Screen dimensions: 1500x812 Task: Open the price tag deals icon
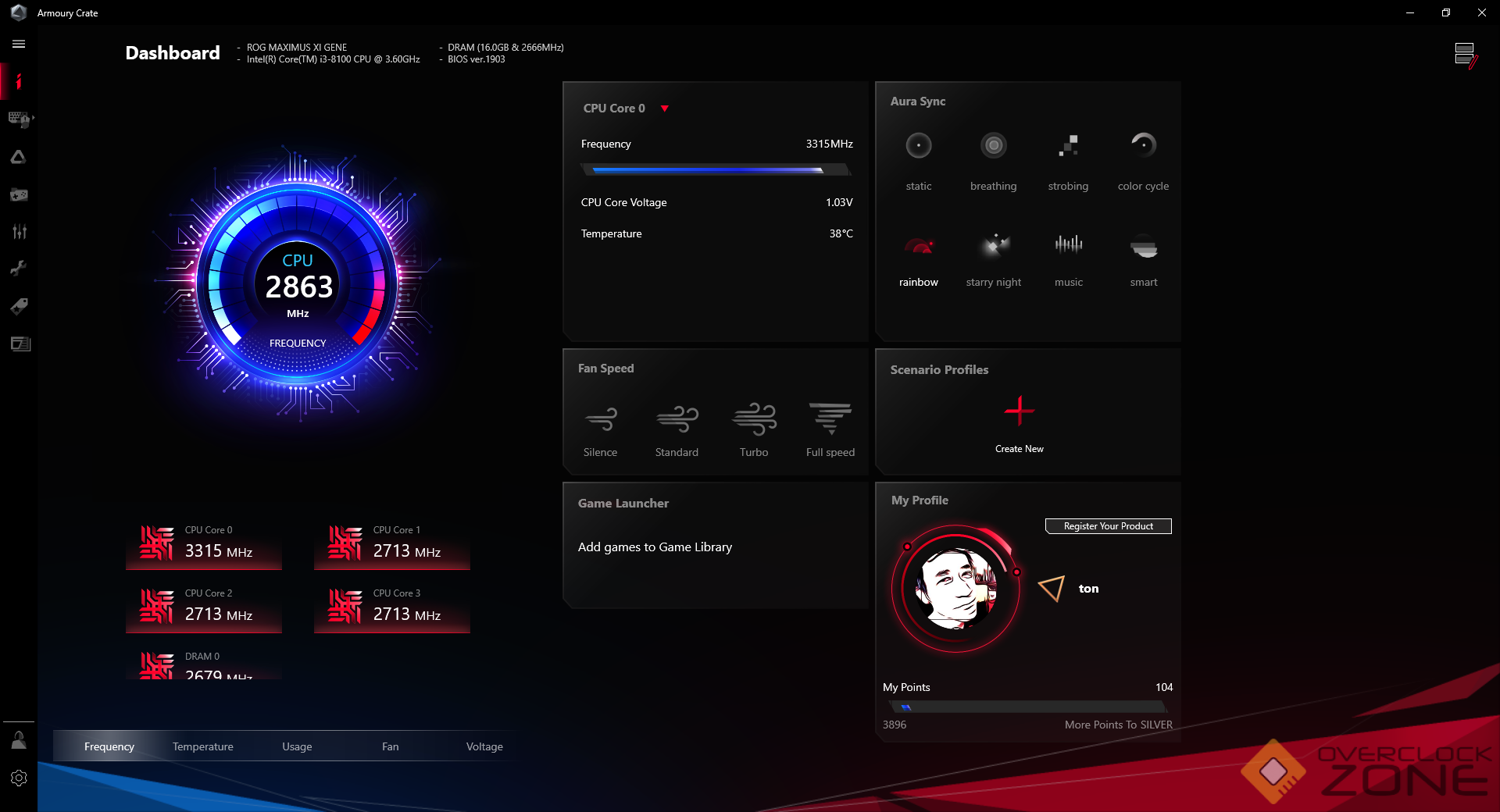[19, 306]
